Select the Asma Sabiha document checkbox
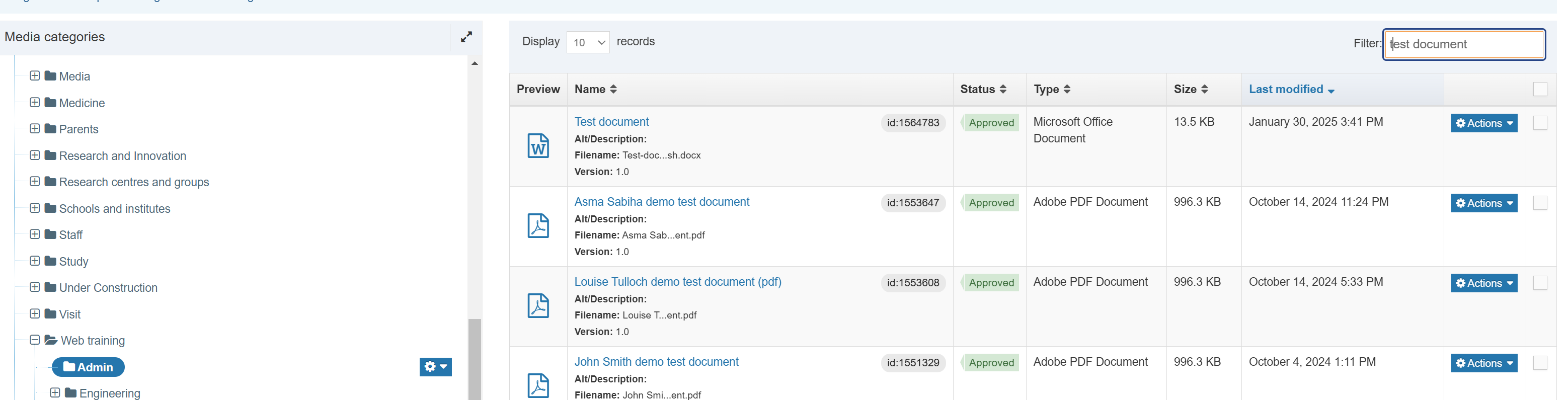 pyautogui.click(x=1539, y=203)
